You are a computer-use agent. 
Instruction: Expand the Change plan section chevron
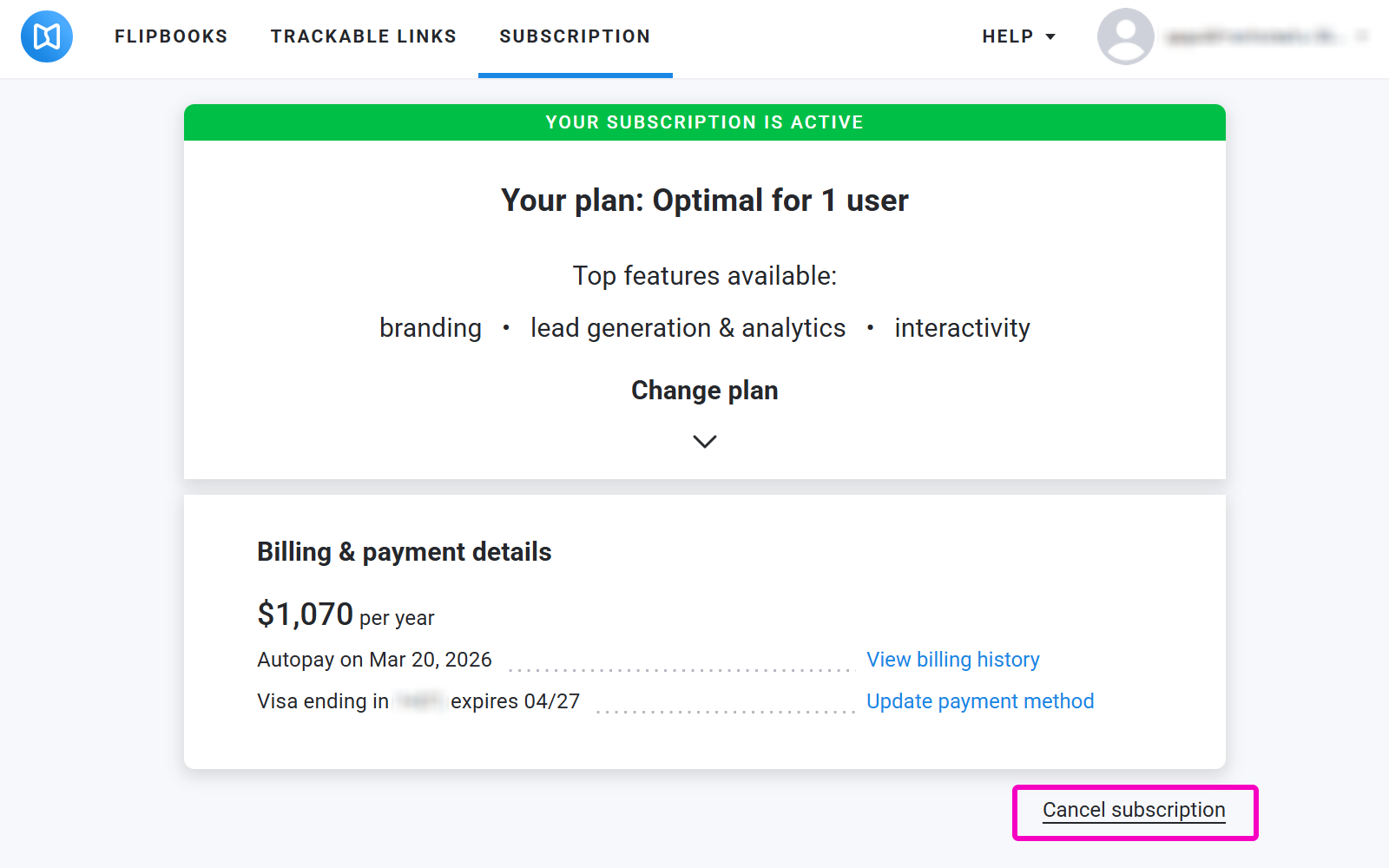click(x=704, y=441)
